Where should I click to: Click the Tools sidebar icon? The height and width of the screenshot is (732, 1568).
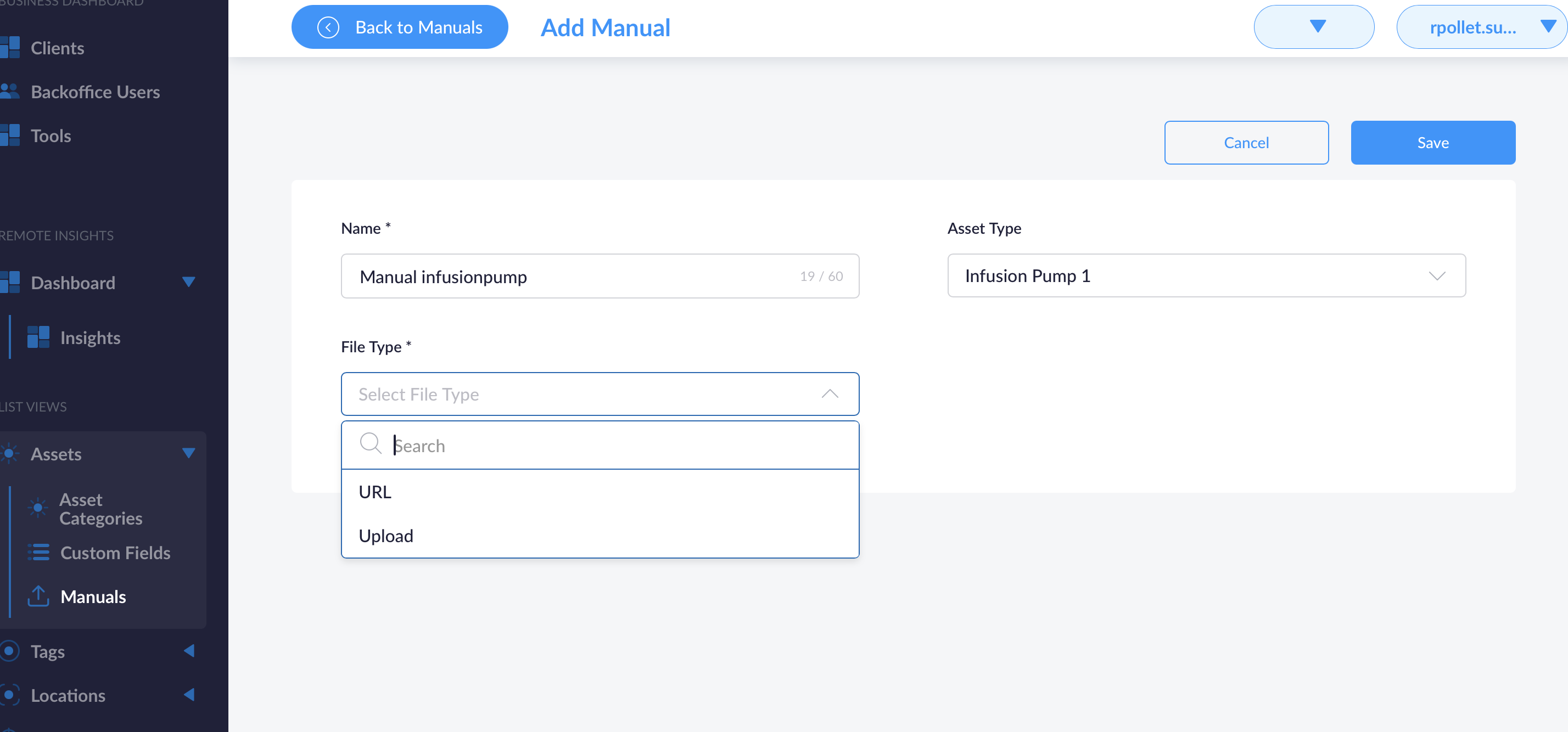tap(10, 135)
